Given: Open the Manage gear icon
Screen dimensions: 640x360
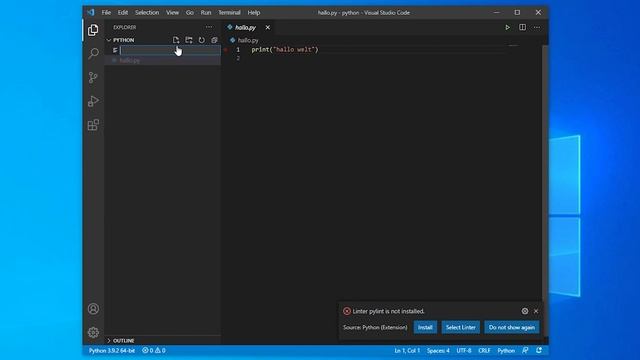Looking at the screenshot, I should point(93,332).
